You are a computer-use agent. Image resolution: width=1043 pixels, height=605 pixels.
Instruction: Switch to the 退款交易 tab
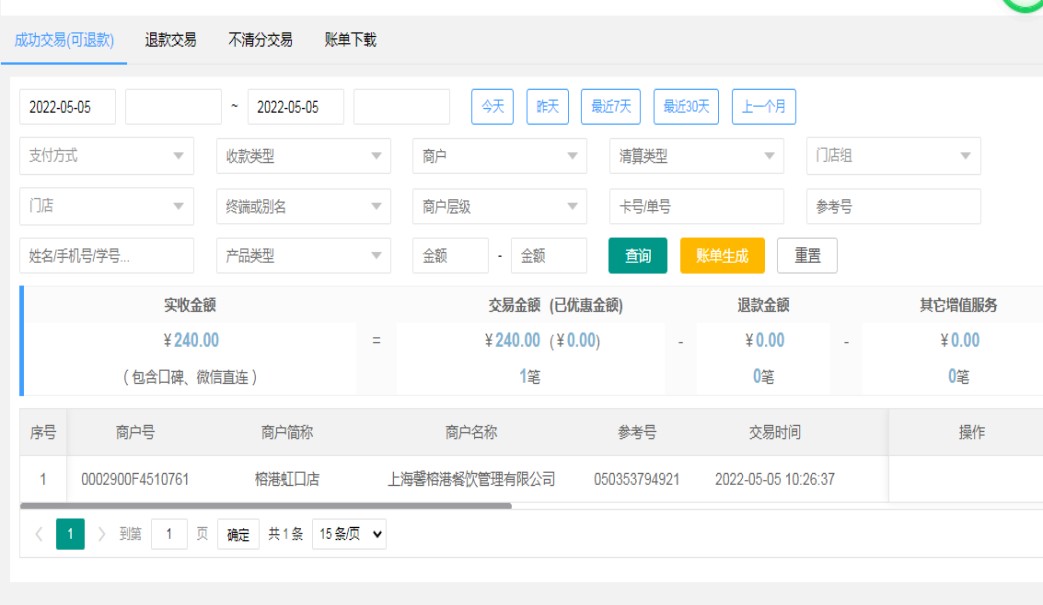point(170,40)
